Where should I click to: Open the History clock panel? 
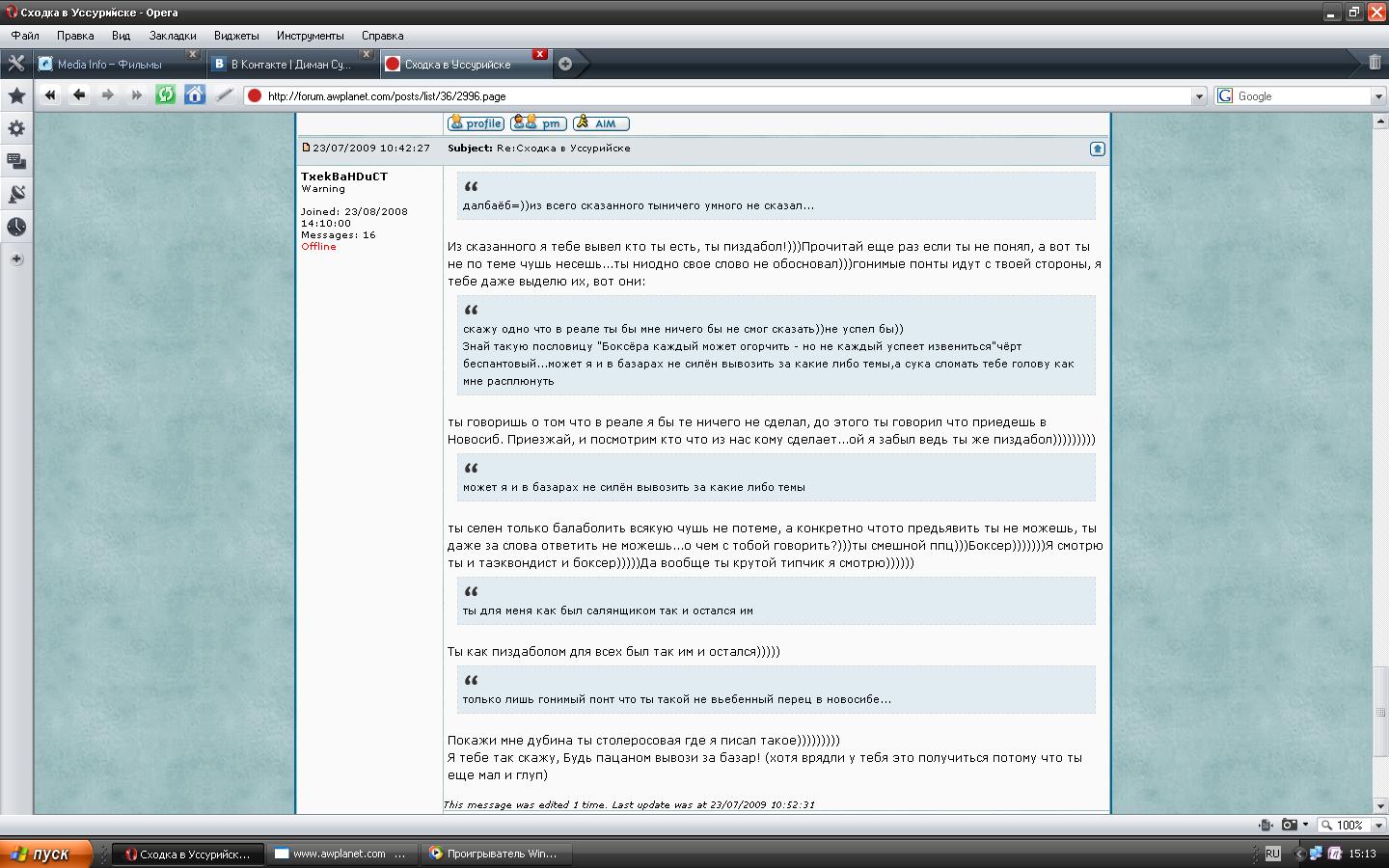pyautogui.click(x=16, y=227)
